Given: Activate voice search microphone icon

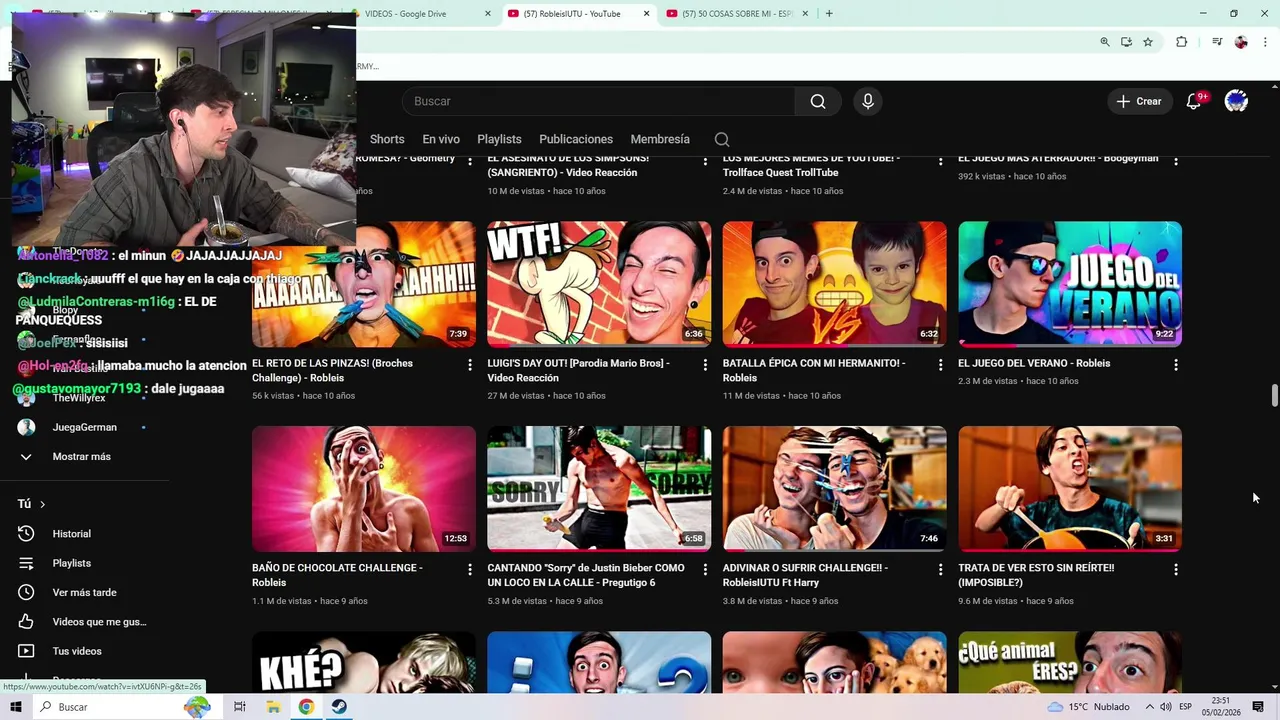Looking at the screenshot, I should (868, 101).
